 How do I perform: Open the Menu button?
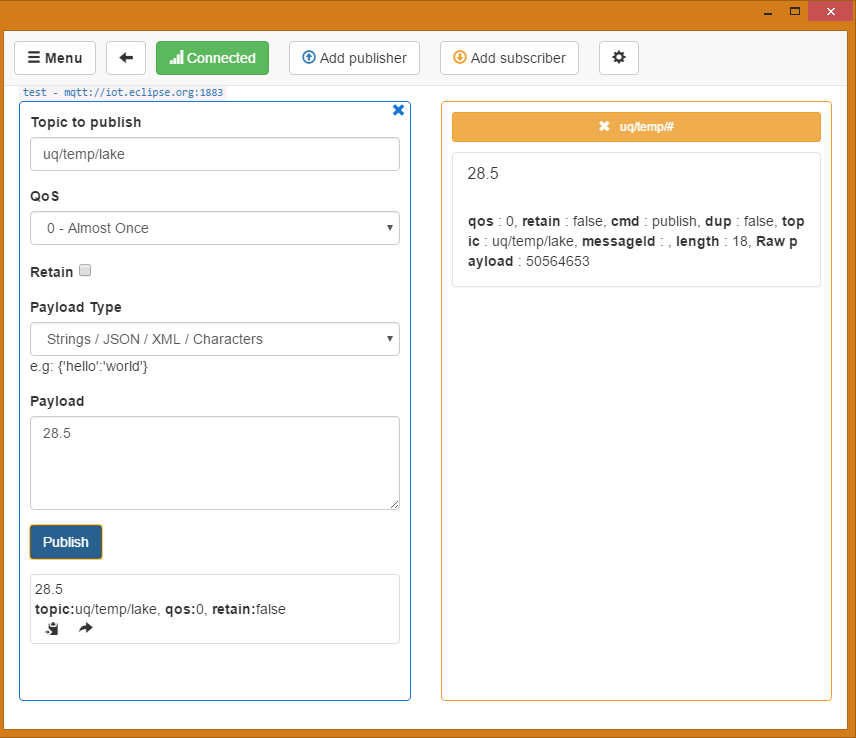pos(55,58)
